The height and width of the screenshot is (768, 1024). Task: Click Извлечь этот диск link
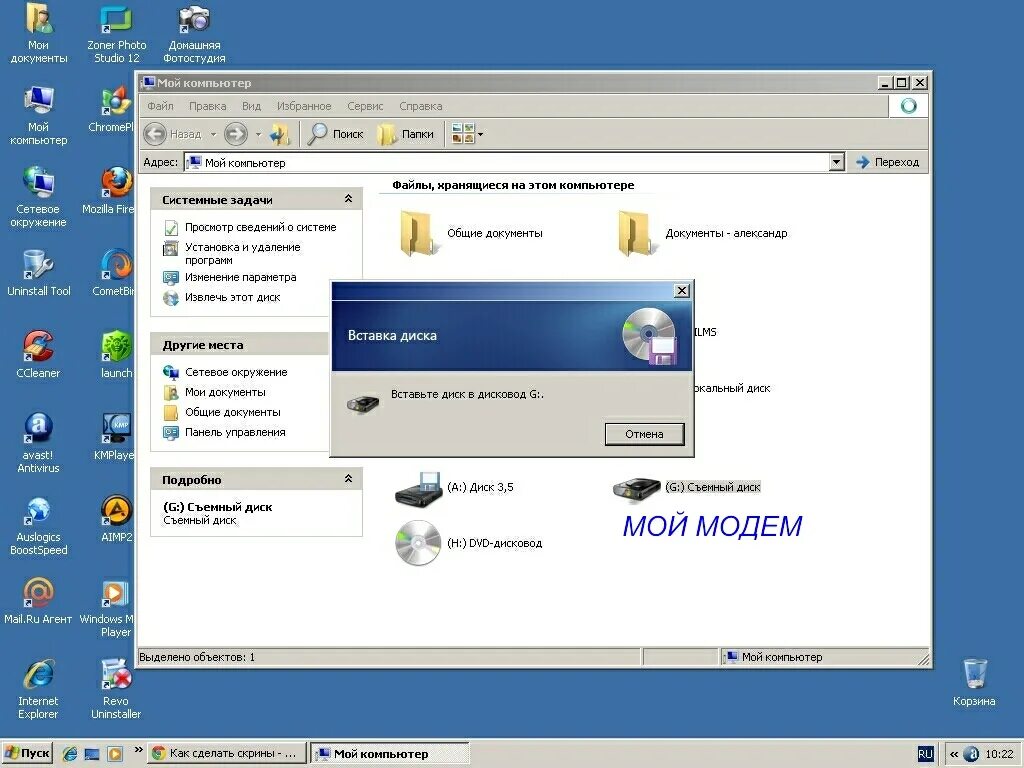232,297
